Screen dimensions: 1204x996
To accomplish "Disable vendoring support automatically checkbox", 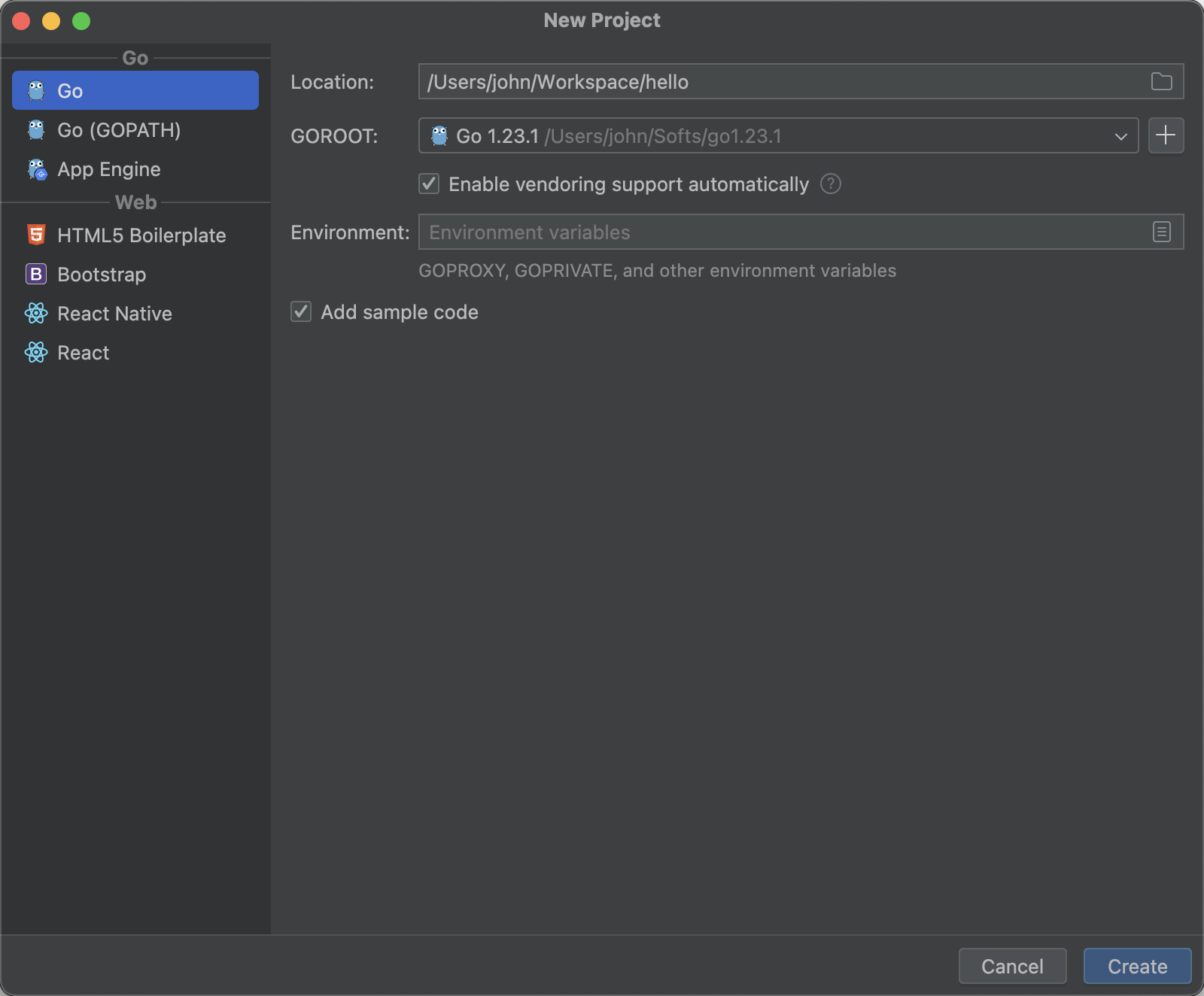I will pos(429,184).
